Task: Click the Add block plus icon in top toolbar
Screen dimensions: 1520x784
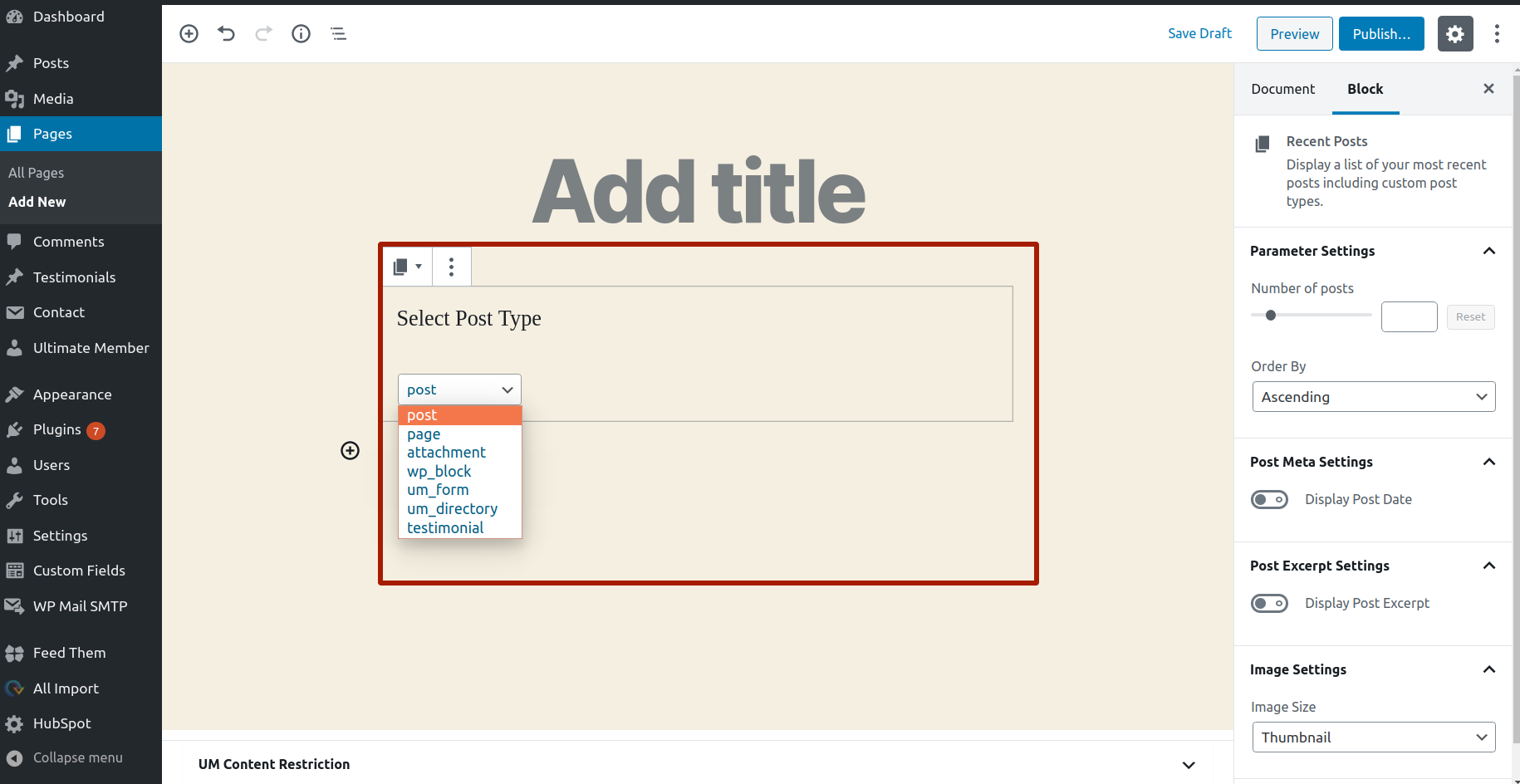Action: [189, 33]
